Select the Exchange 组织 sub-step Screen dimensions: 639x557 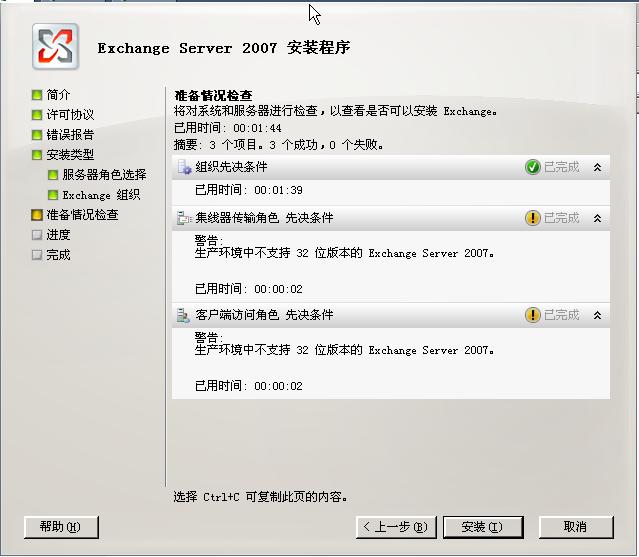pyautogui.click(x=101, y=195)
